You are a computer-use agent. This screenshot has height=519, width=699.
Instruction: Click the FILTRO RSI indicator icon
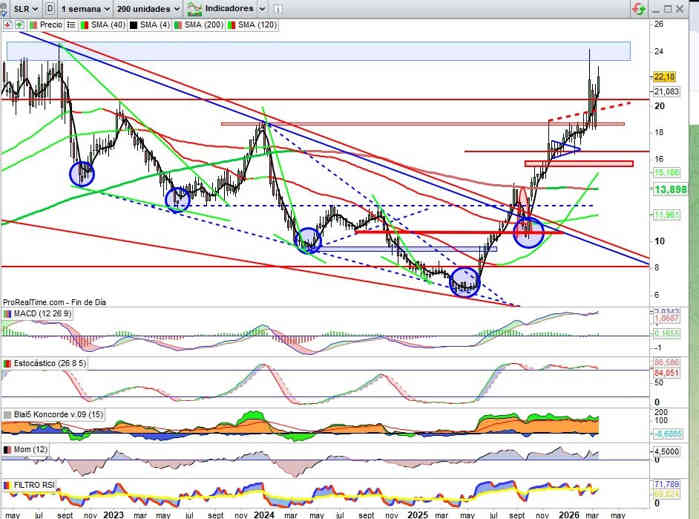(7, 485)
